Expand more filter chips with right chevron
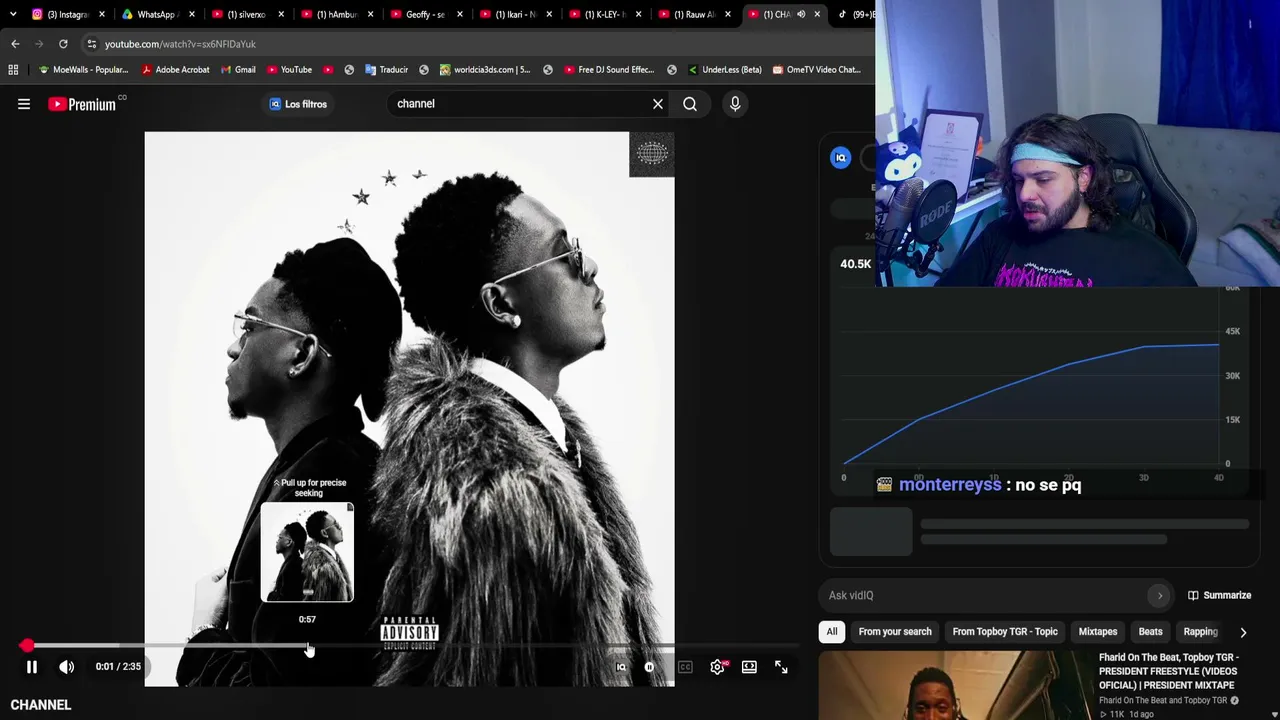The height and width of the screenshot is (720, 1280). pos(1243,632)
